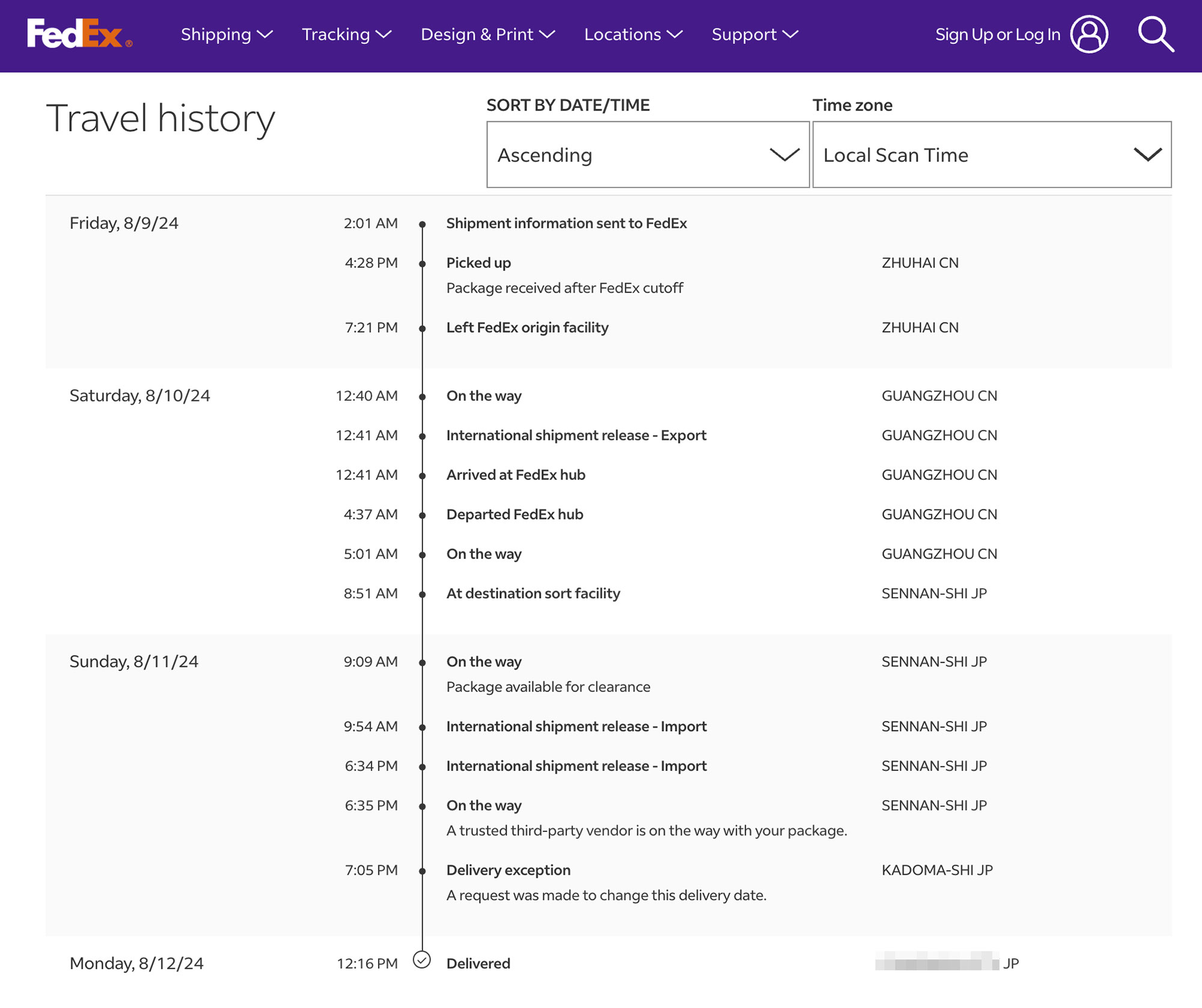
Task: Open the Support menu
Action: pos(755,34)
